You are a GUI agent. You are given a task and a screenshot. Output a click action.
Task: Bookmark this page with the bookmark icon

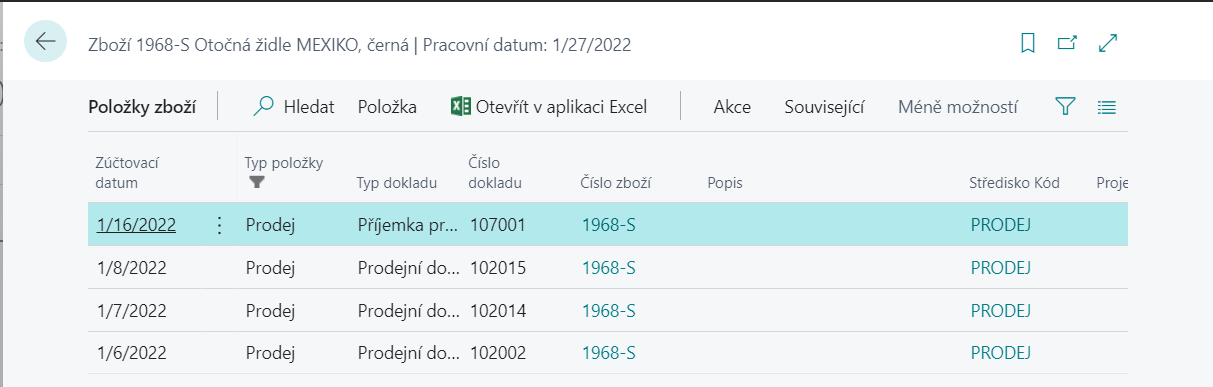tap(1027, 43)
